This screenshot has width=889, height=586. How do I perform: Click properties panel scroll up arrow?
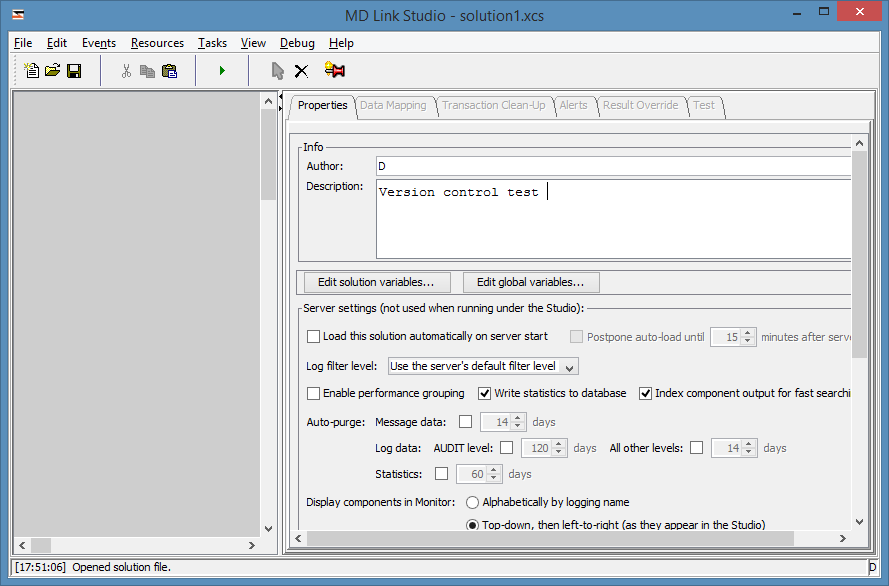point(860,143)
